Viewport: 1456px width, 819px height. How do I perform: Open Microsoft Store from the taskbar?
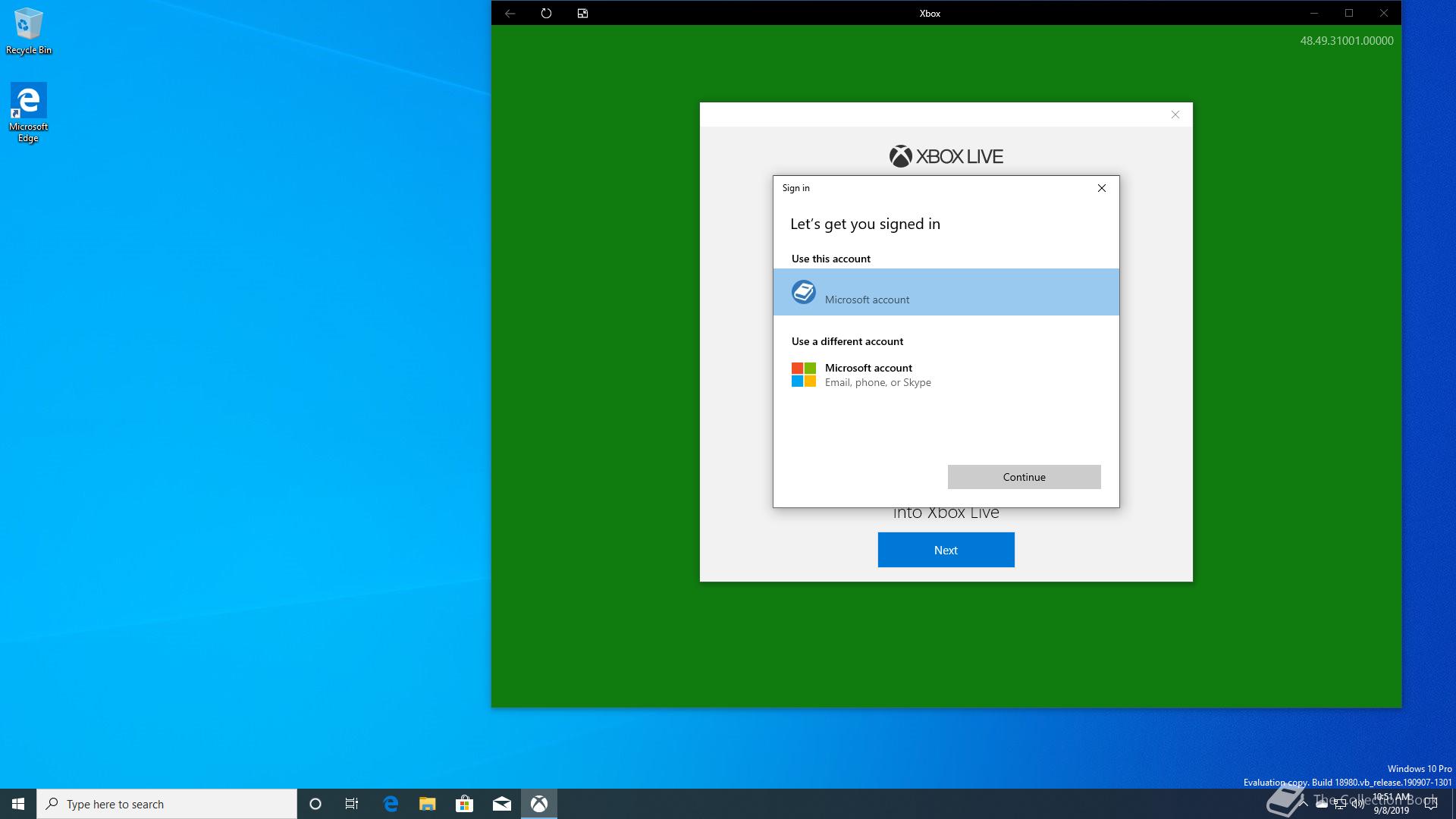[464, 804]
